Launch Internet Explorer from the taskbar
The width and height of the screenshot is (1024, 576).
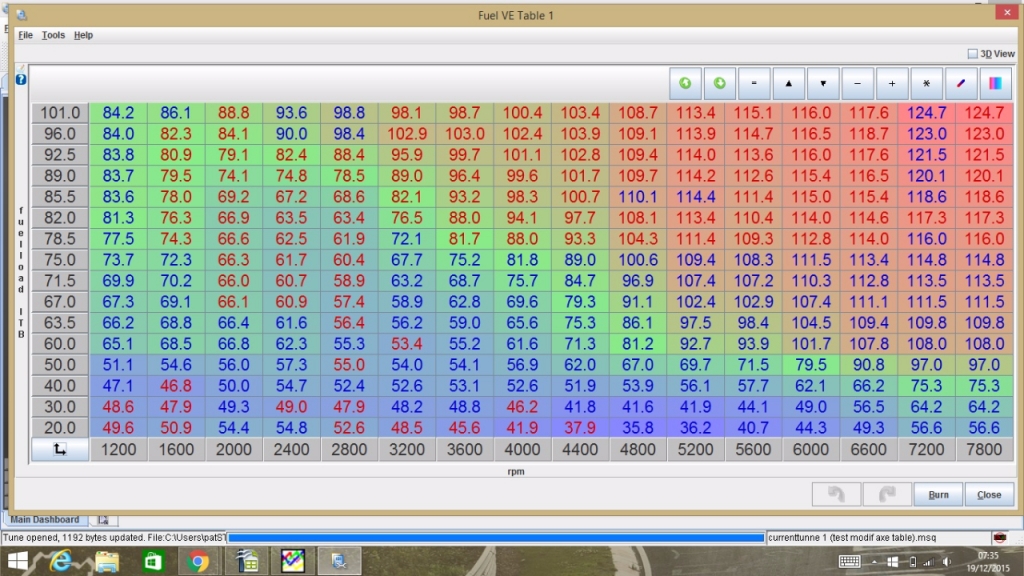pyautogui.click(x=61, y=561)
